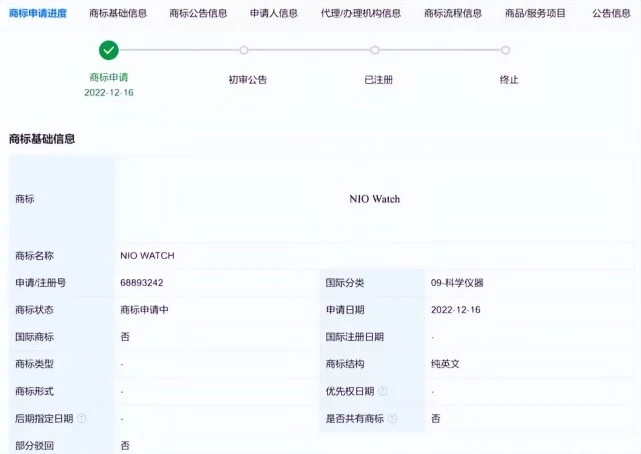Click the 国际商标 field label
The width and height of the screenshot is (641, 454).
pyautogui.click(x=34, y=337)
